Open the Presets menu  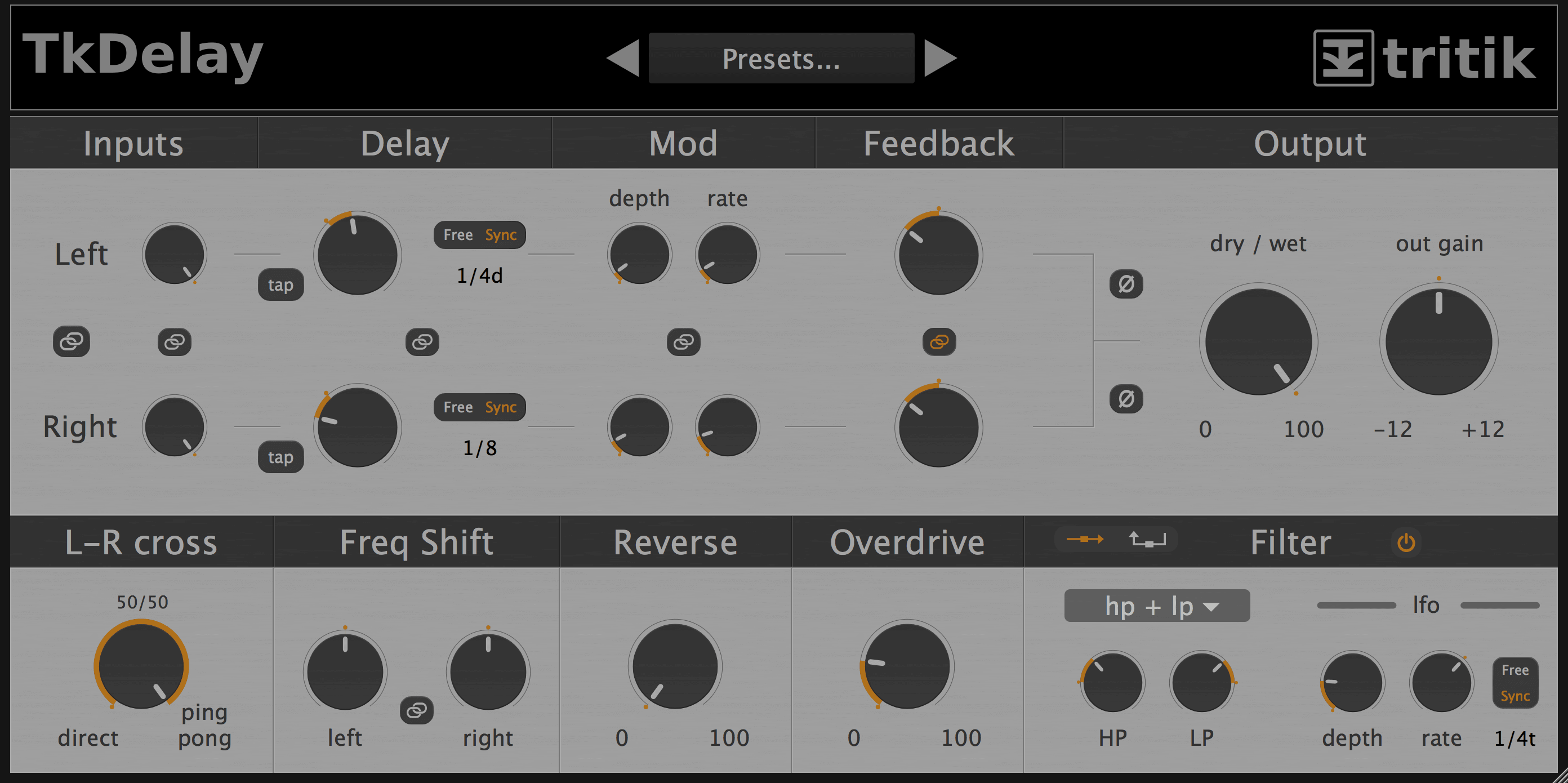(x=781, y=59)
